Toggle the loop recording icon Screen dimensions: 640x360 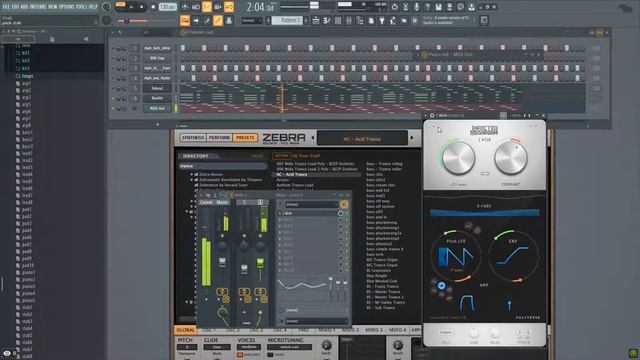click(229, 7)
